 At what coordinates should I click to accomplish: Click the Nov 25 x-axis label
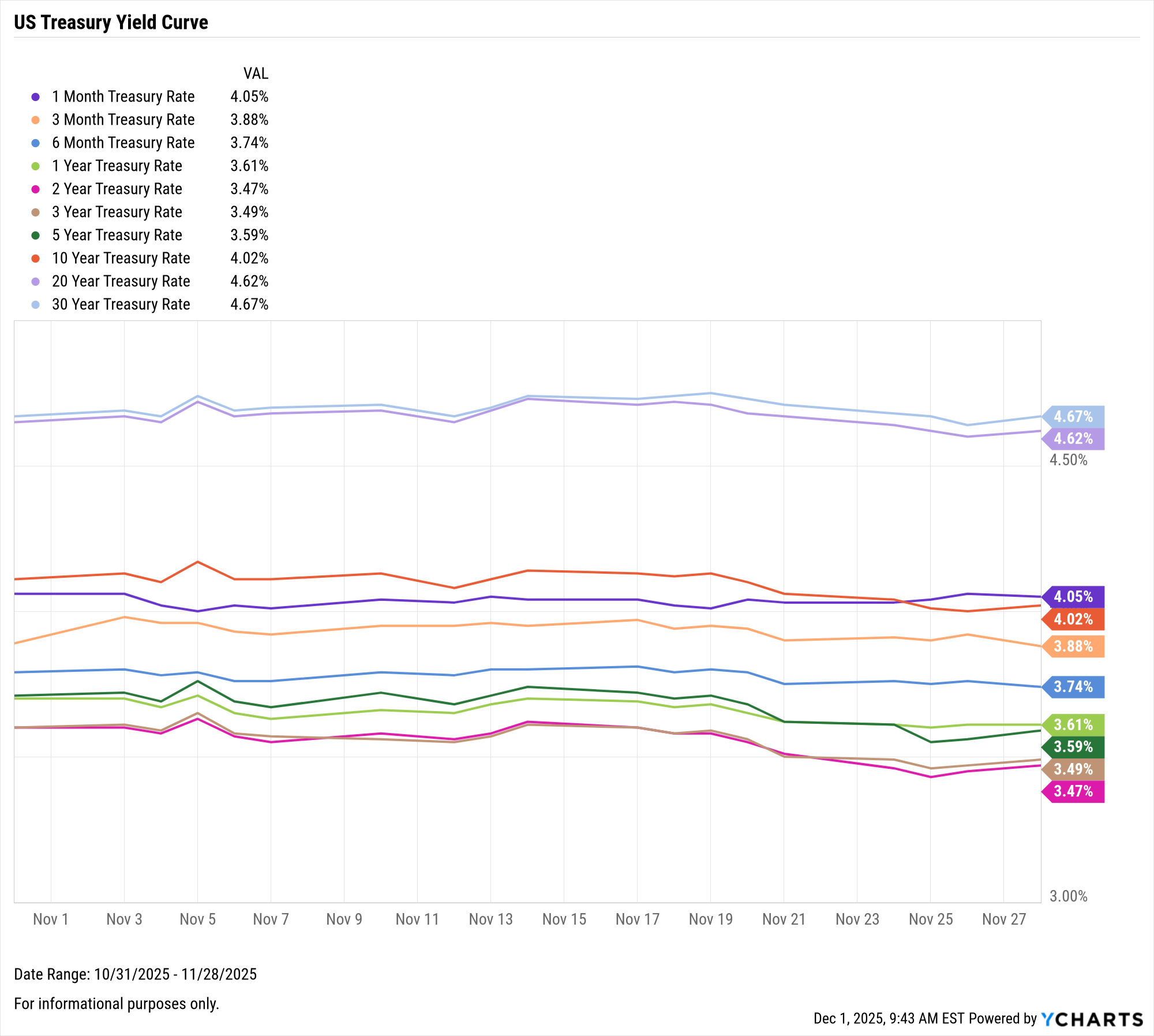(930, 919)
